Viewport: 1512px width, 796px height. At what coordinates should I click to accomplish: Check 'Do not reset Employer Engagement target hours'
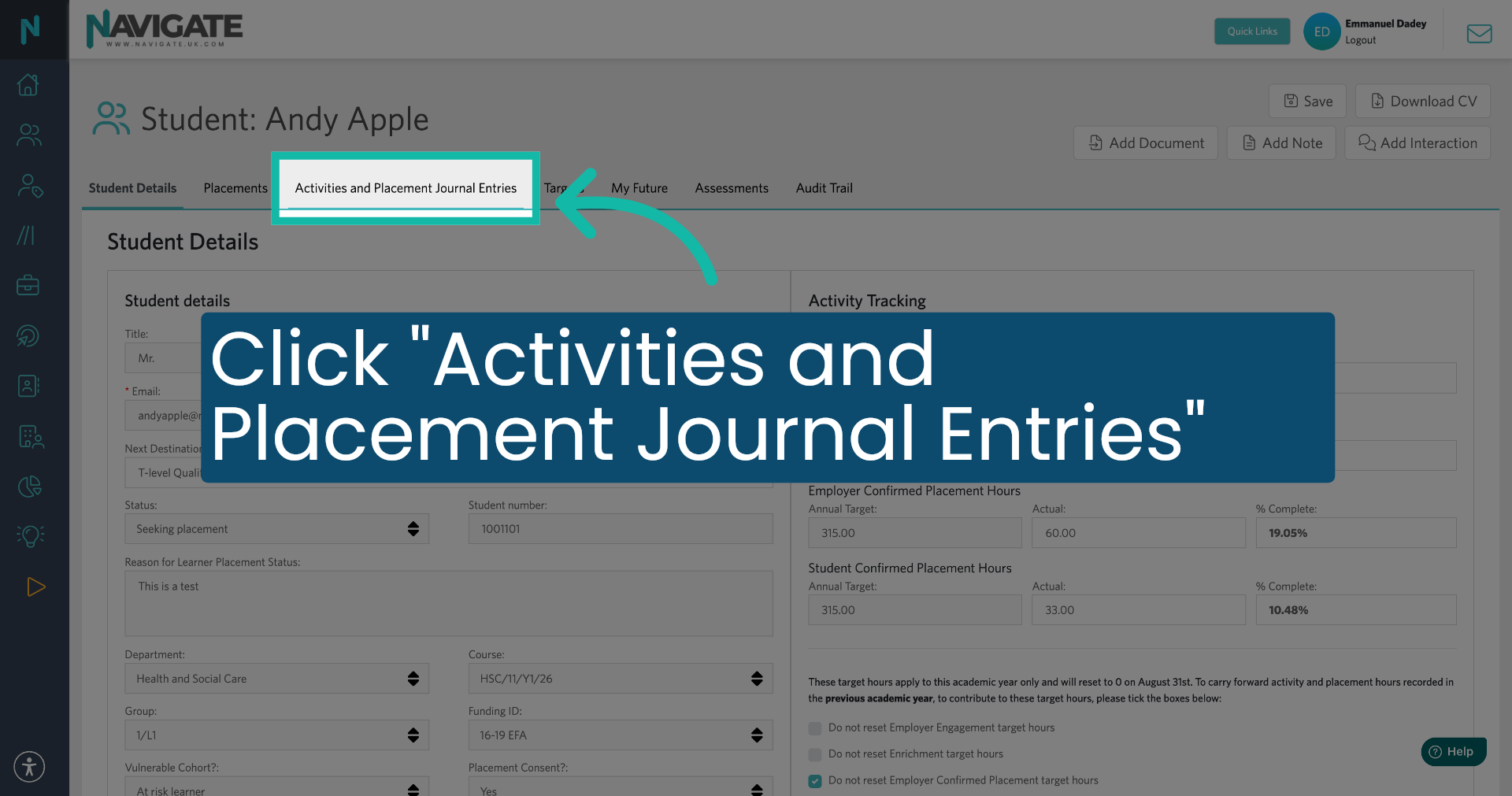click(x=814, y=728)
